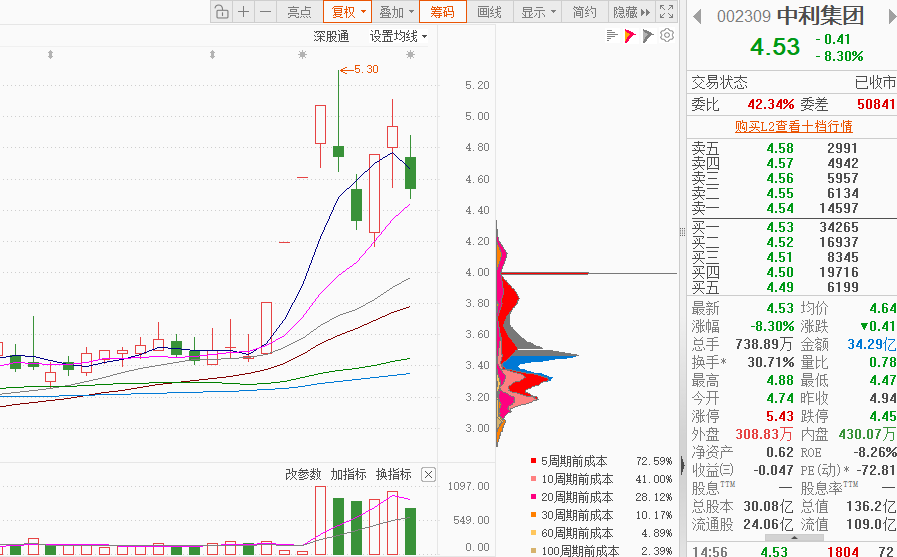Viewport: 897px width, 557px height.
Task: Click the 30周期前成本 orange legend swatch
Action: pos(534,515)
